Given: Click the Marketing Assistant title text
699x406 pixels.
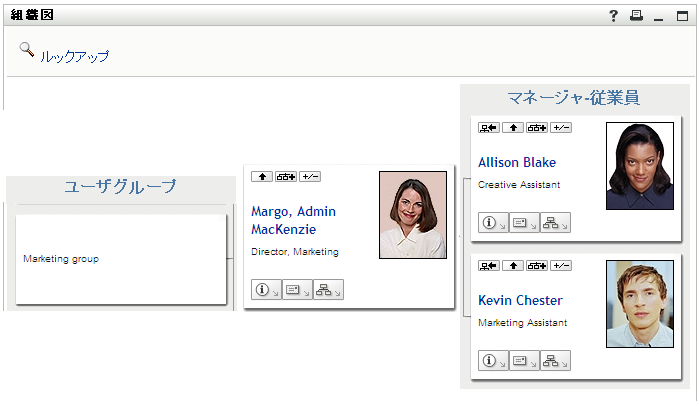Looking at the screenshot, I should coord(522,323).
